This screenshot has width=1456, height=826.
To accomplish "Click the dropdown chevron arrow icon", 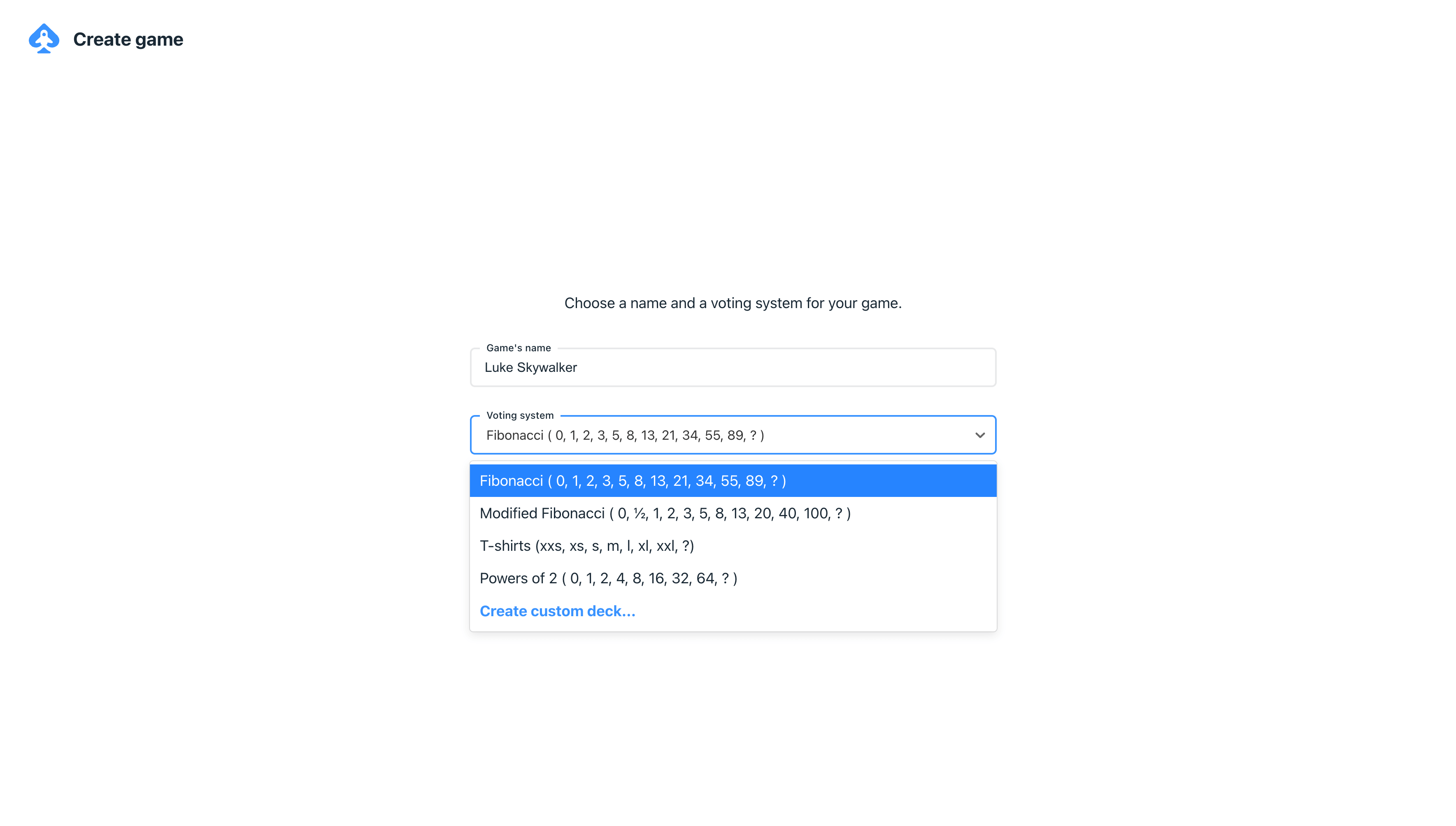I will [979, 435].
